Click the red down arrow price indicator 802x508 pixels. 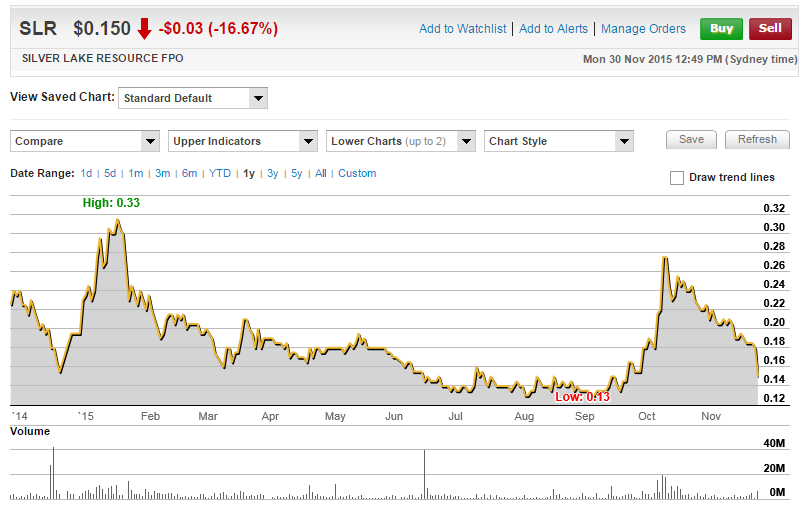tap(144, 29)
